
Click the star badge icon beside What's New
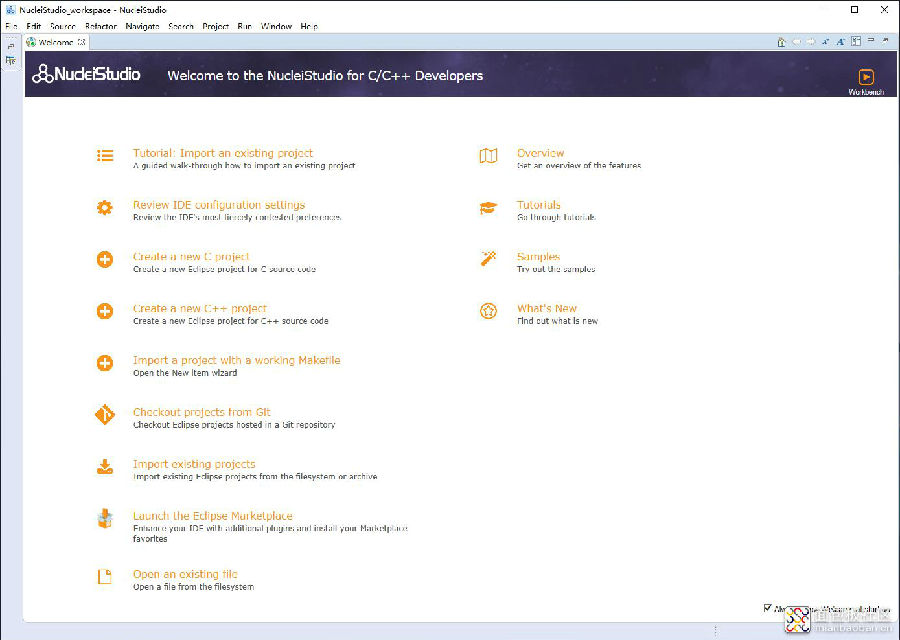[488, 311]
